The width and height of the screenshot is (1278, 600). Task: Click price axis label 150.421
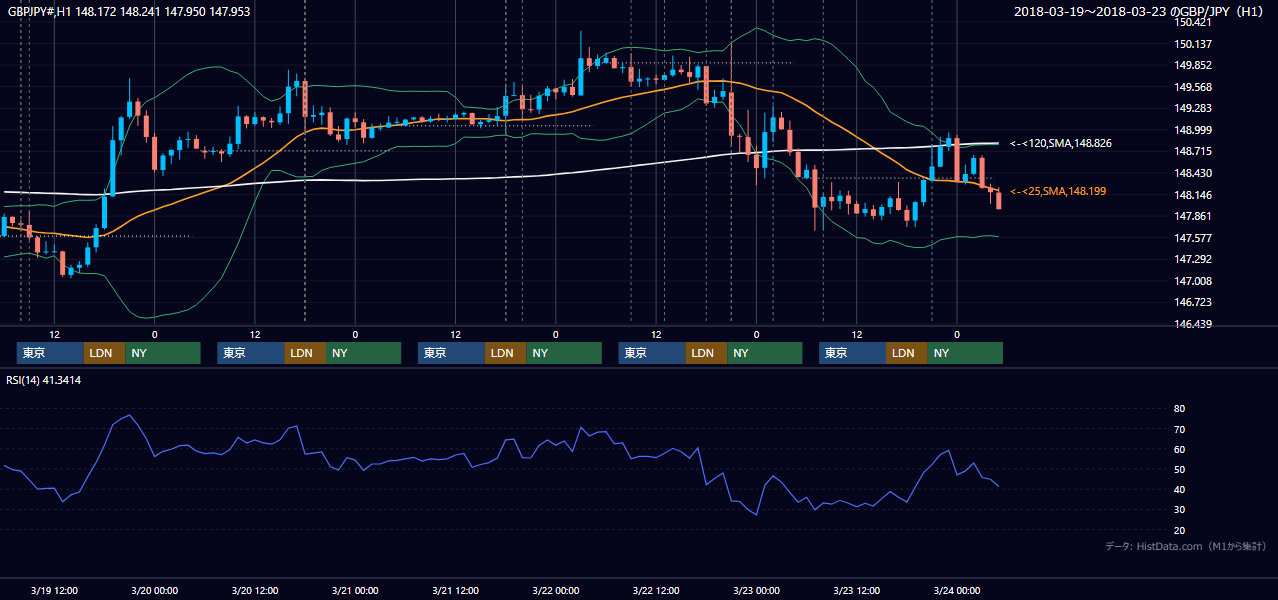click(x=1193, y=22)
